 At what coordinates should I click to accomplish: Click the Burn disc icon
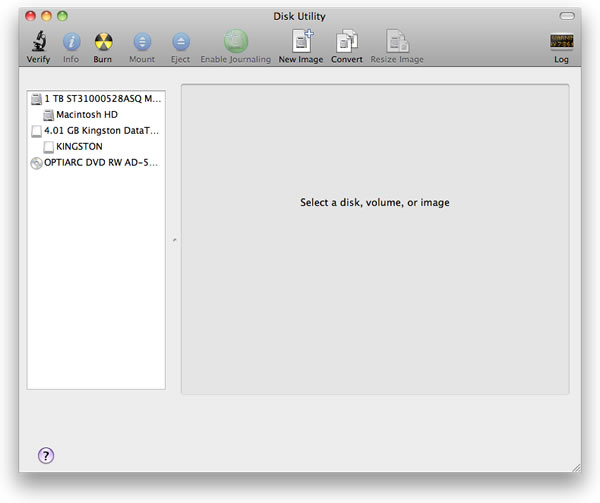pyautogui.click(x=103, y=42)
